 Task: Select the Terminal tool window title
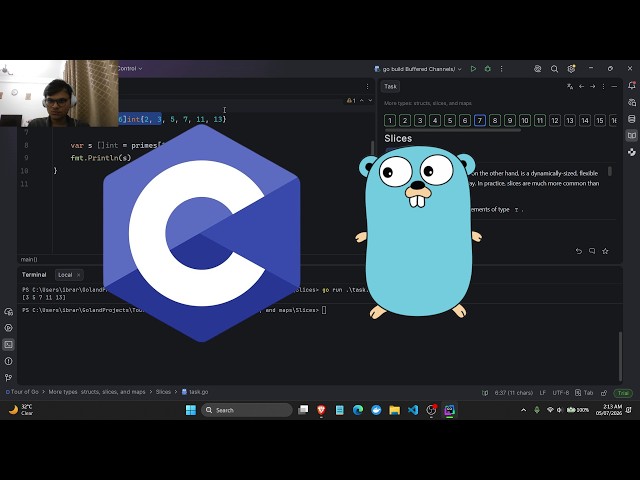(34, 275)
